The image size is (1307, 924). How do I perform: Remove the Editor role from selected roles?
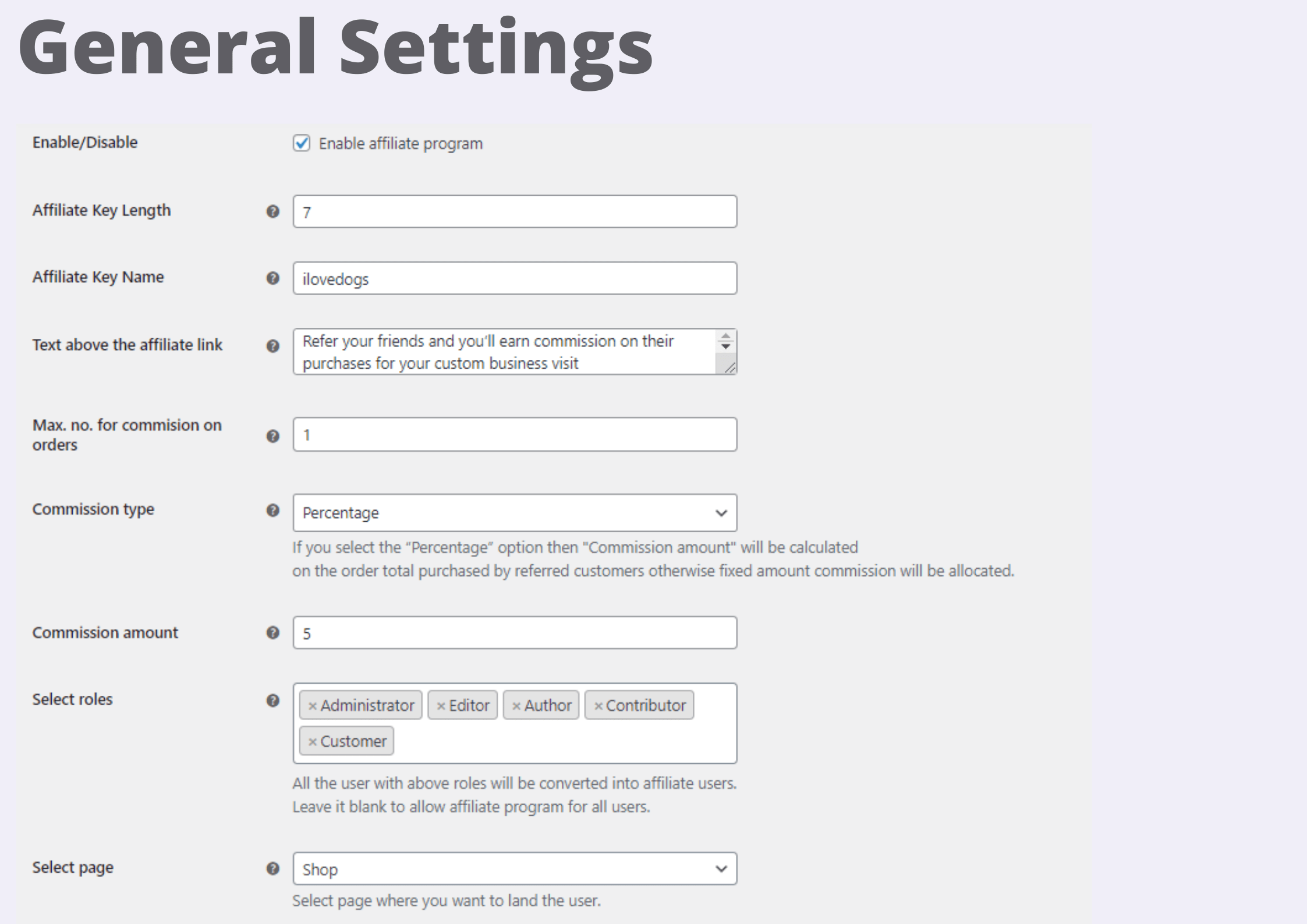click(x=441, y=705)
